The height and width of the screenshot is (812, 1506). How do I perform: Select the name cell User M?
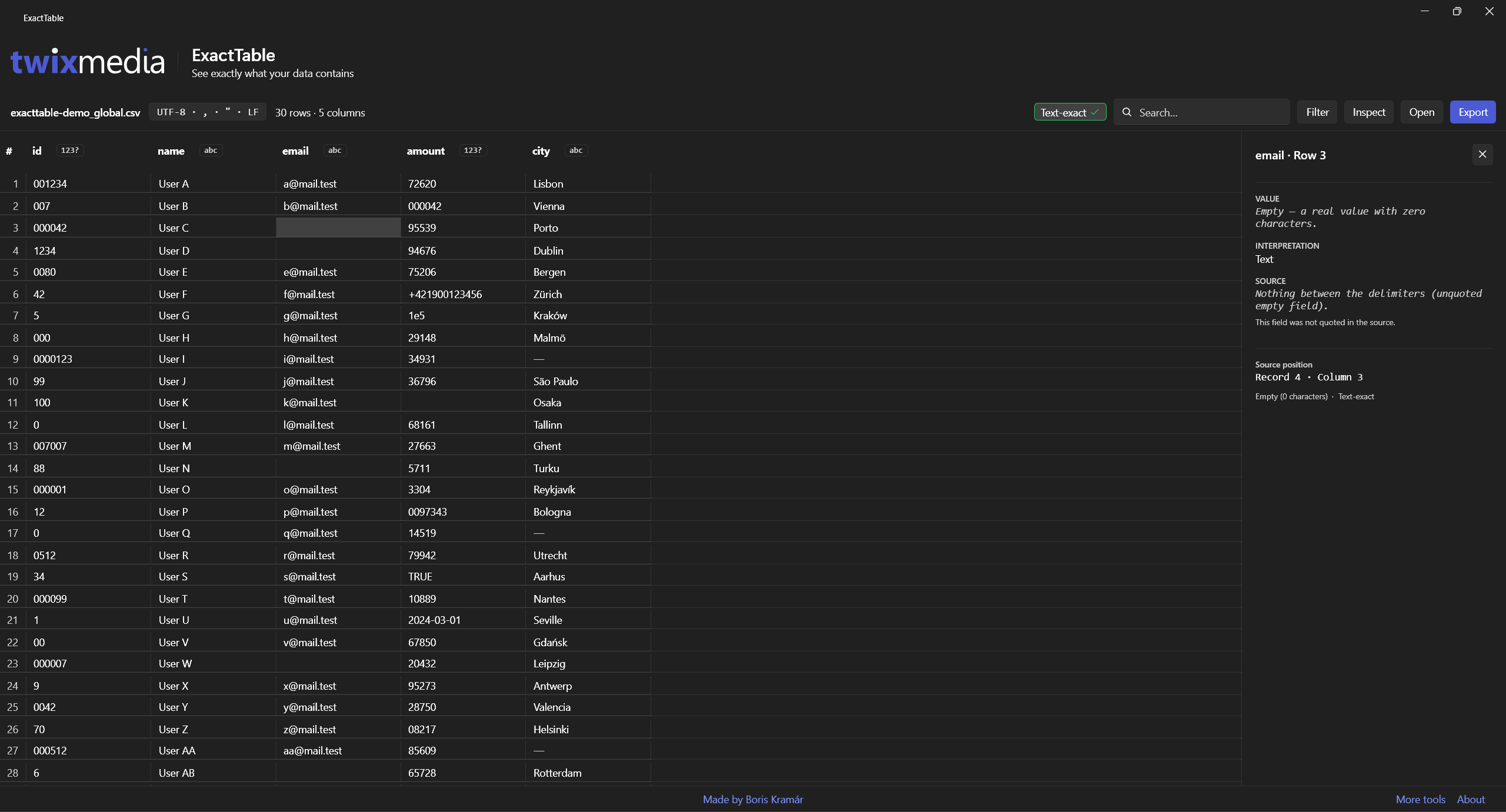pos(213,446)
